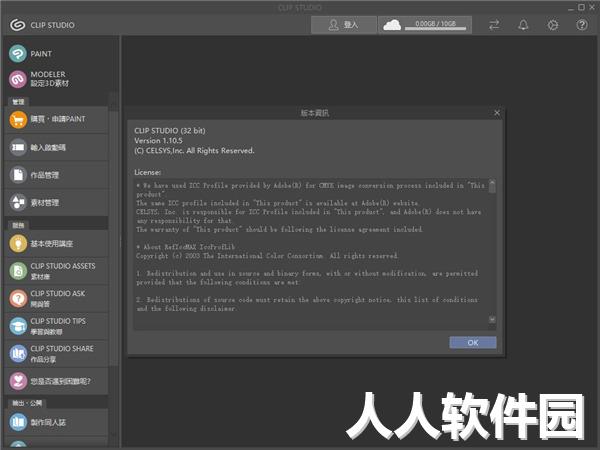600x450 pixels.
Task: Open the CLIP STUDIO logo home
Action: pos(42,25)
